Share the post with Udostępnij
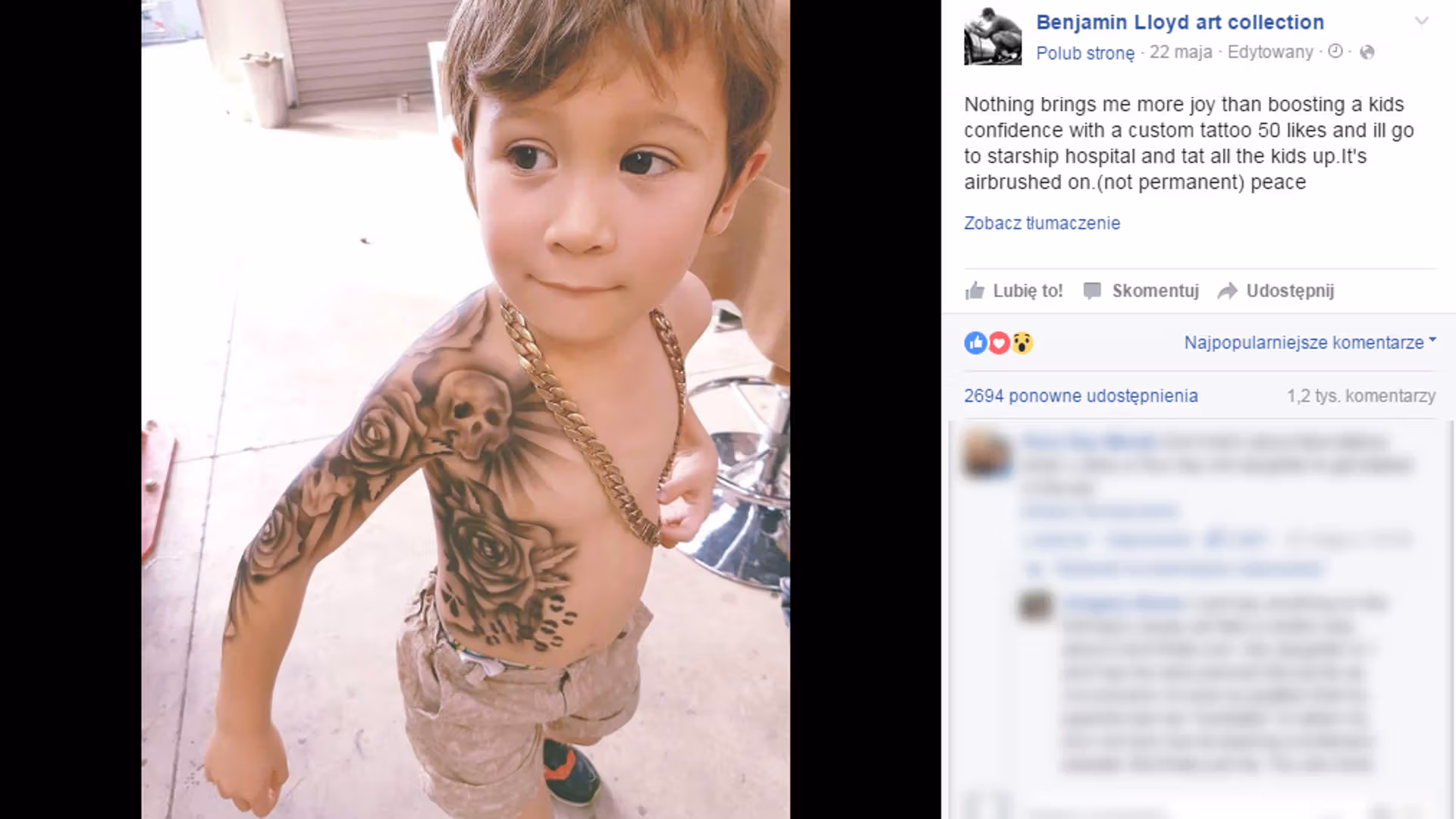The height and width of the screenshot is (819, 1456). 1276,290
